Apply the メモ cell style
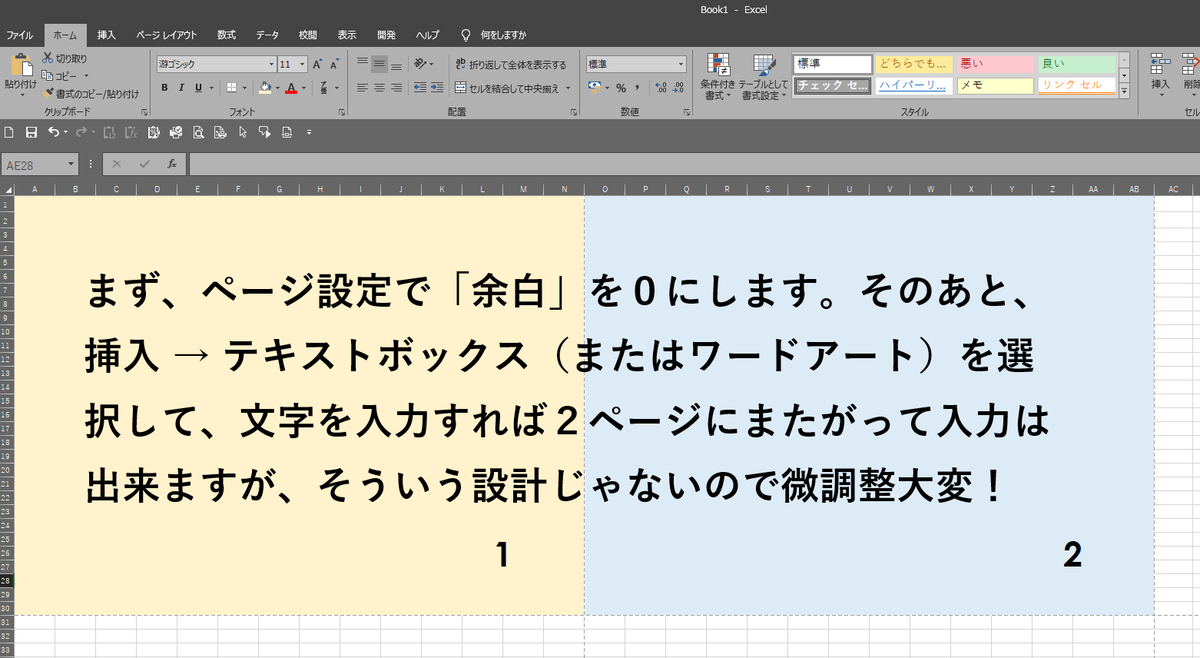Image resolution: width=1200 pixels, height=658 pixels. coord(994,86)
